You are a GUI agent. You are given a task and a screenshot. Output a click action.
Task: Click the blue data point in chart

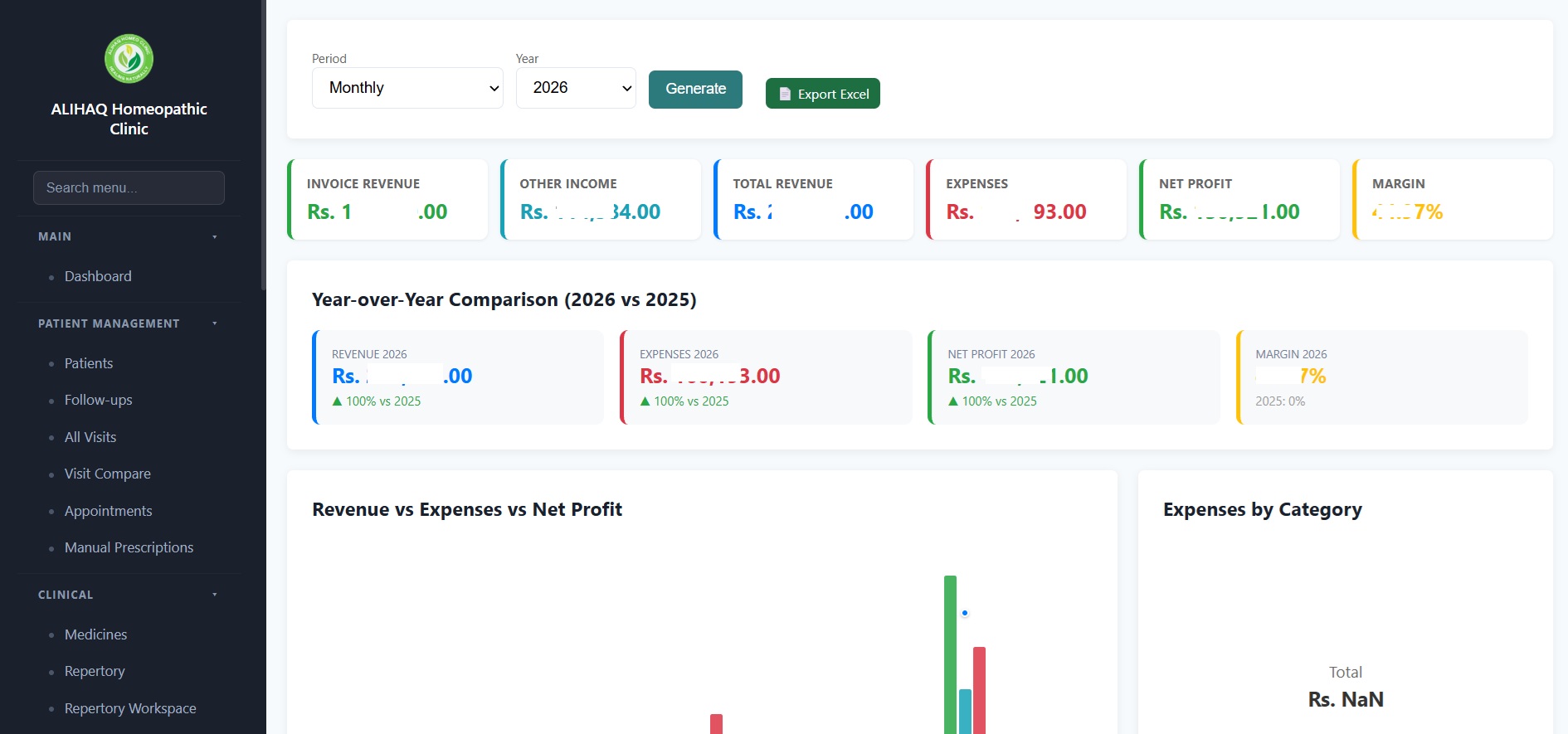965,613
